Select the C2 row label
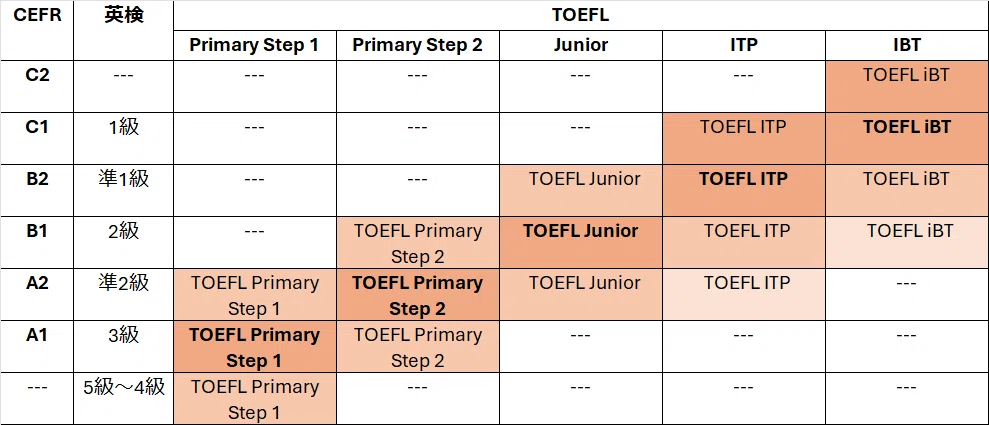This screenshot has height=425, width=989. (x=37, y=86)
